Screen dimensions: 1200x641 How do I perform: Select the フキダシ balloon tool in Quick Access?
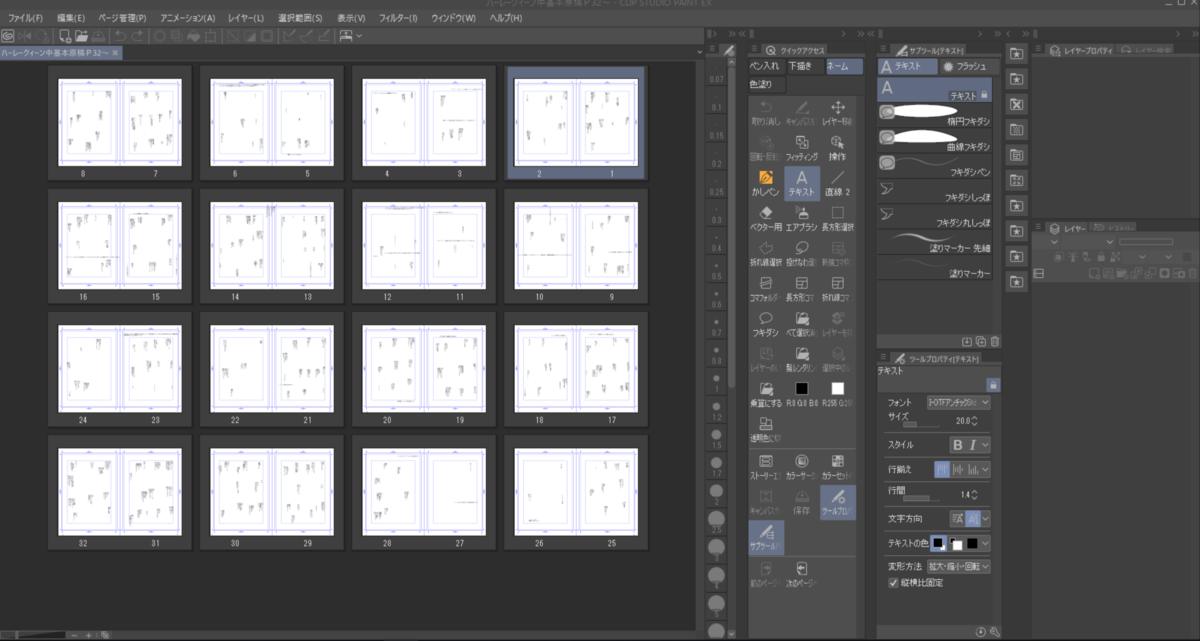(x=766, y=323)
